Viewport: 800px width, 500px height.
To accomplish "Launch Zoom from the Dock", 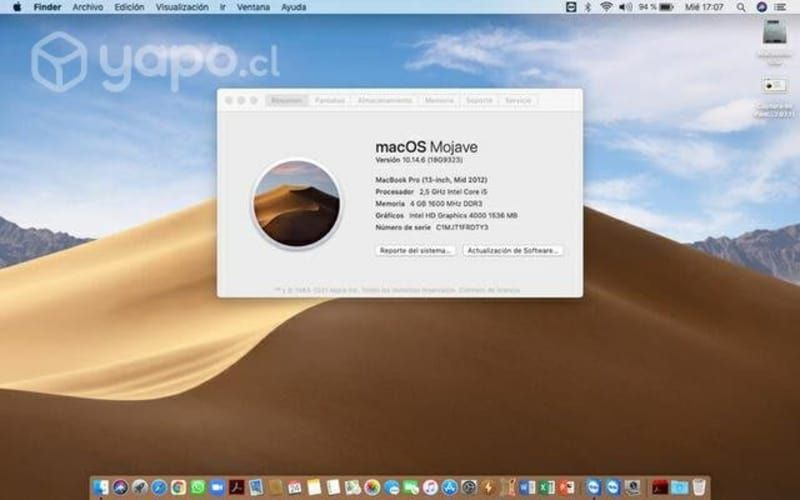I will 217,487.
